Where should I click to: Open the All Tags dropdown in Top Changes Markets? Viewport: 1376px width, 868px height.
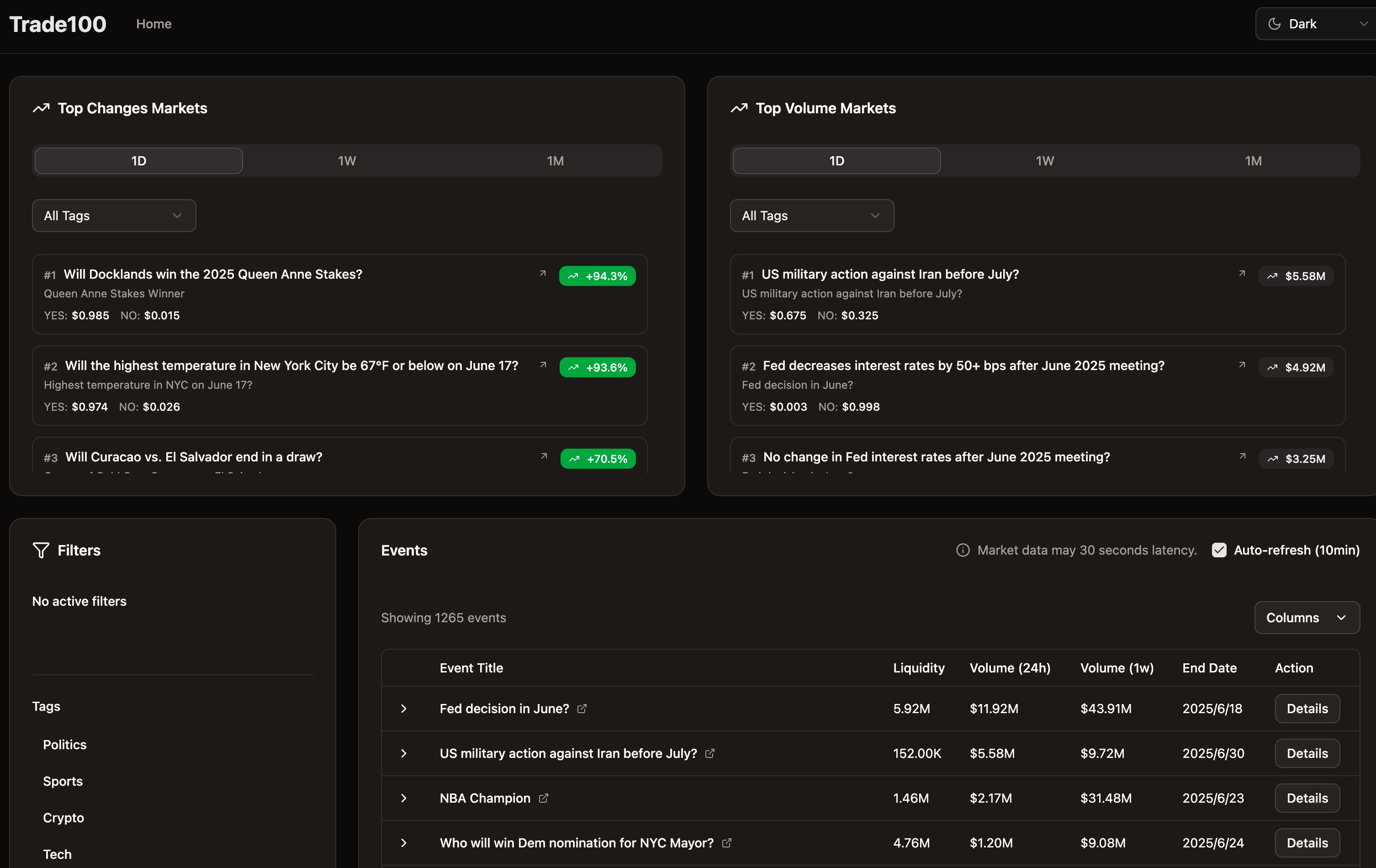coord(114,216)
